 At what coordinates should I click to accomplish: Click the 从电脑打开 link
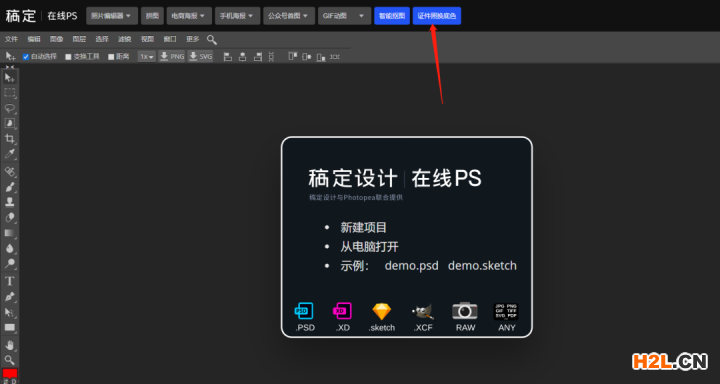click(x=370, y=247)
